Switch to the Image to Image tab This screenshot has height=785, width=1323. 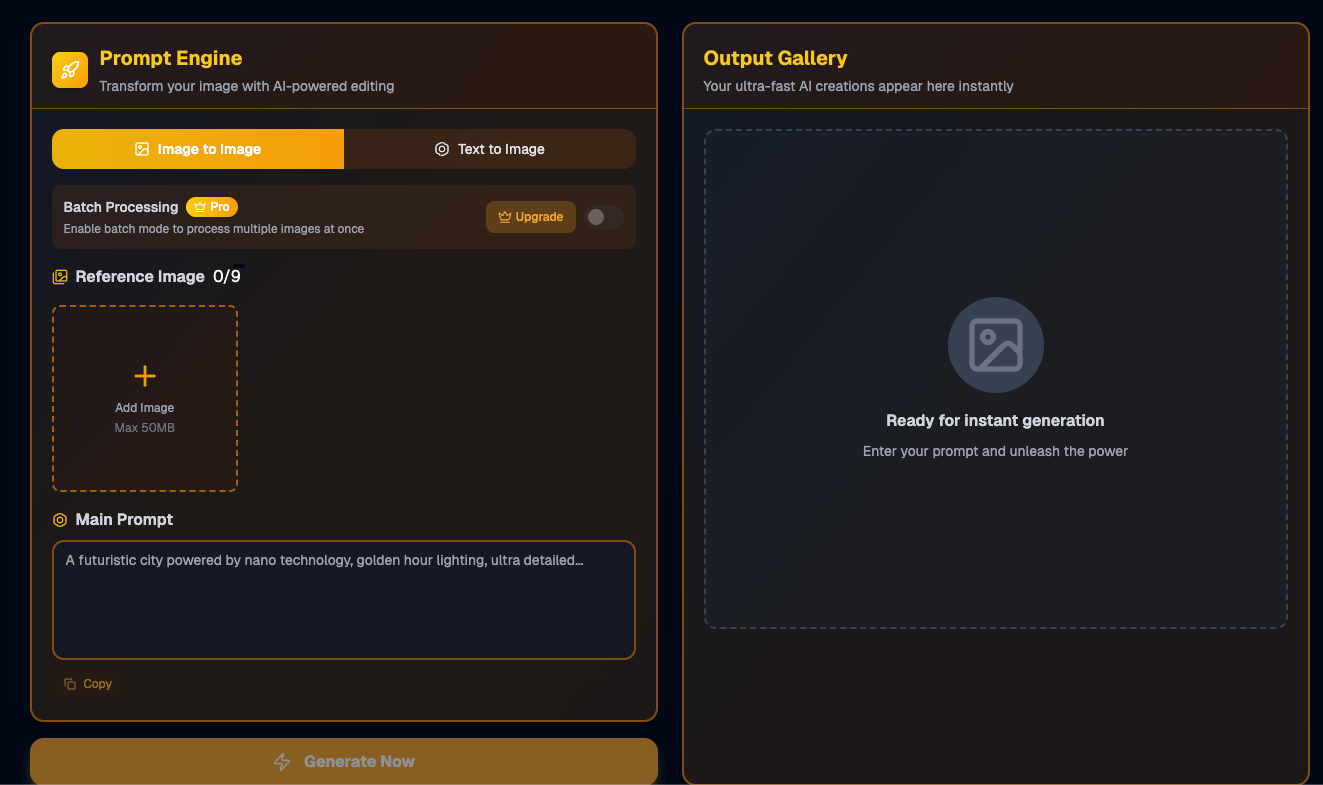tap(198, 149)
